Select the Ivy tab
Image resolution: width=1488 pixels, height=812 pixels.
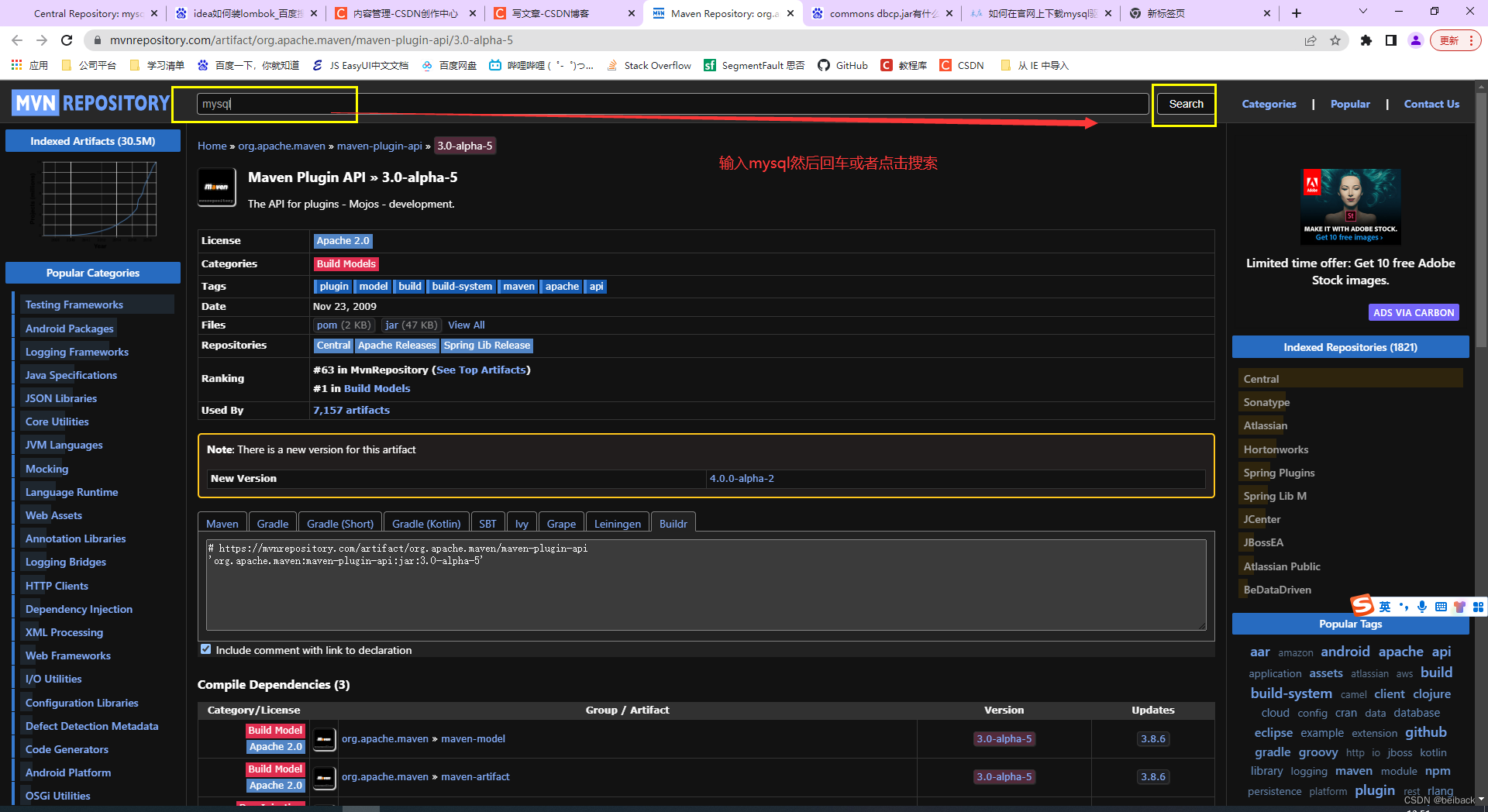click(x=522, y=524)
